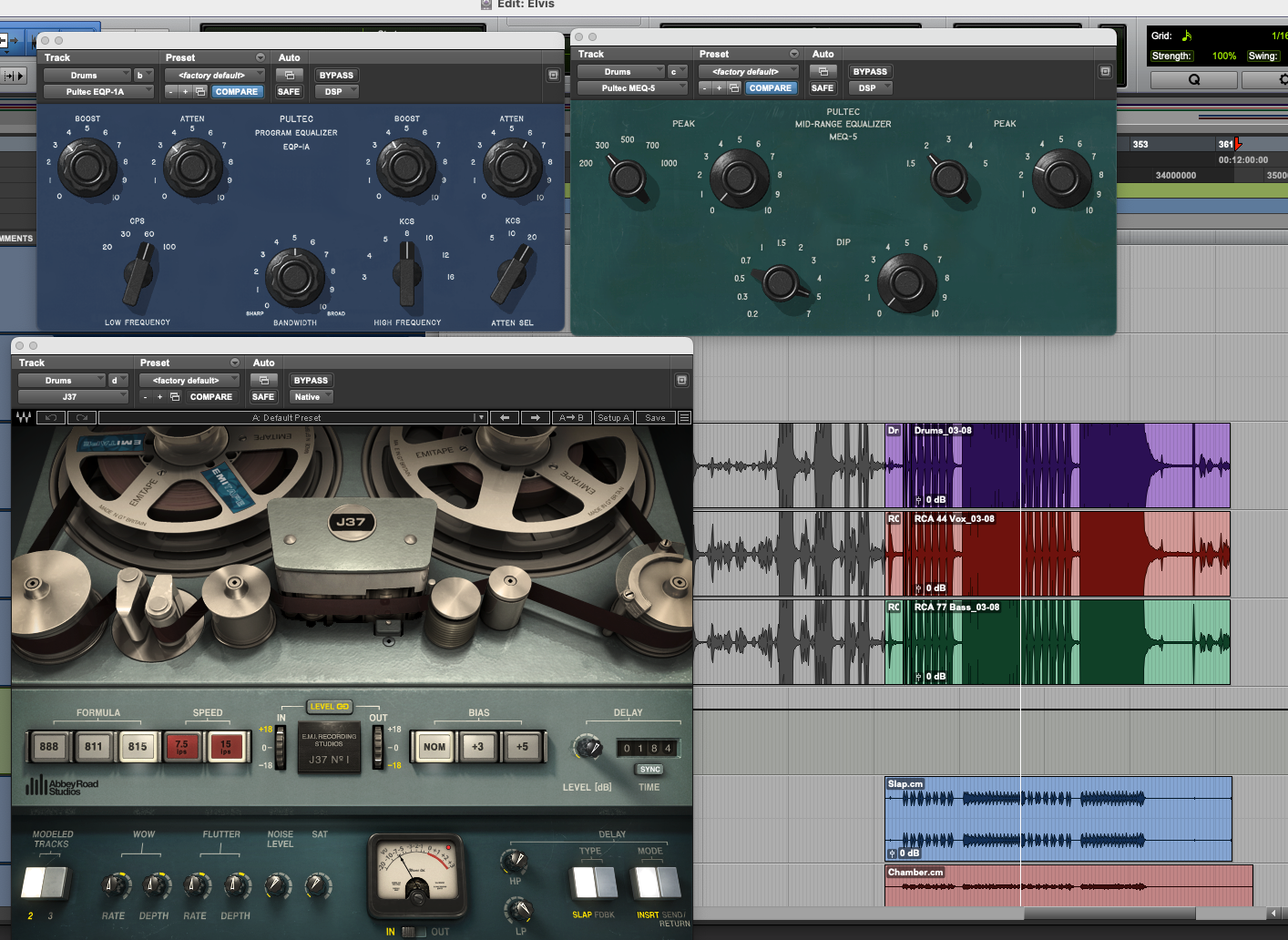Image resolution: width=1288 pixels, height=940 pixels.
Task: Select next preset with plus in Pultec EQP-1A
Action: click(186, 91)
